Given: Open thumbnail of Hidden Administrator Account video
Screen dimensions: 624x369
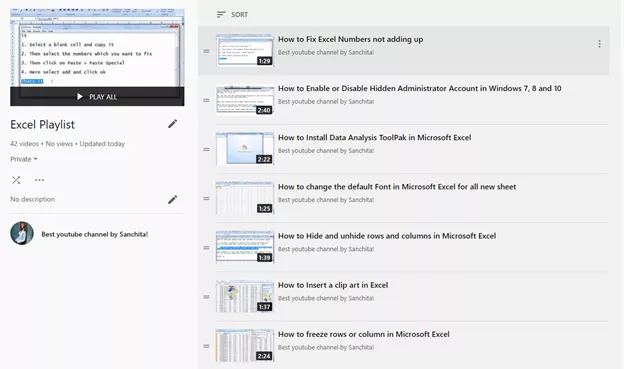Looking at the screenshot, I should pos(245,100).
